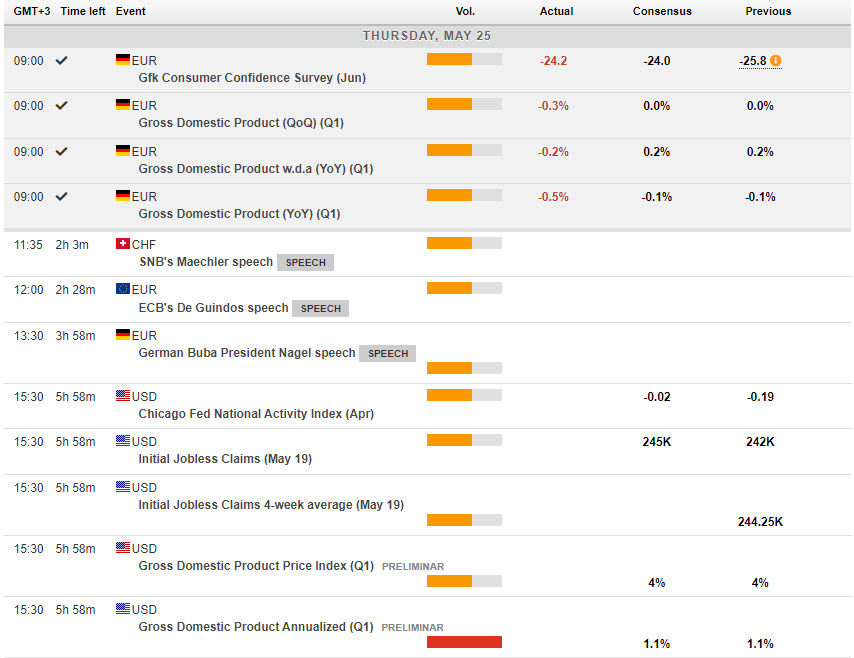Click the German flag on Buba Nagel speech row

pos(123,335)
